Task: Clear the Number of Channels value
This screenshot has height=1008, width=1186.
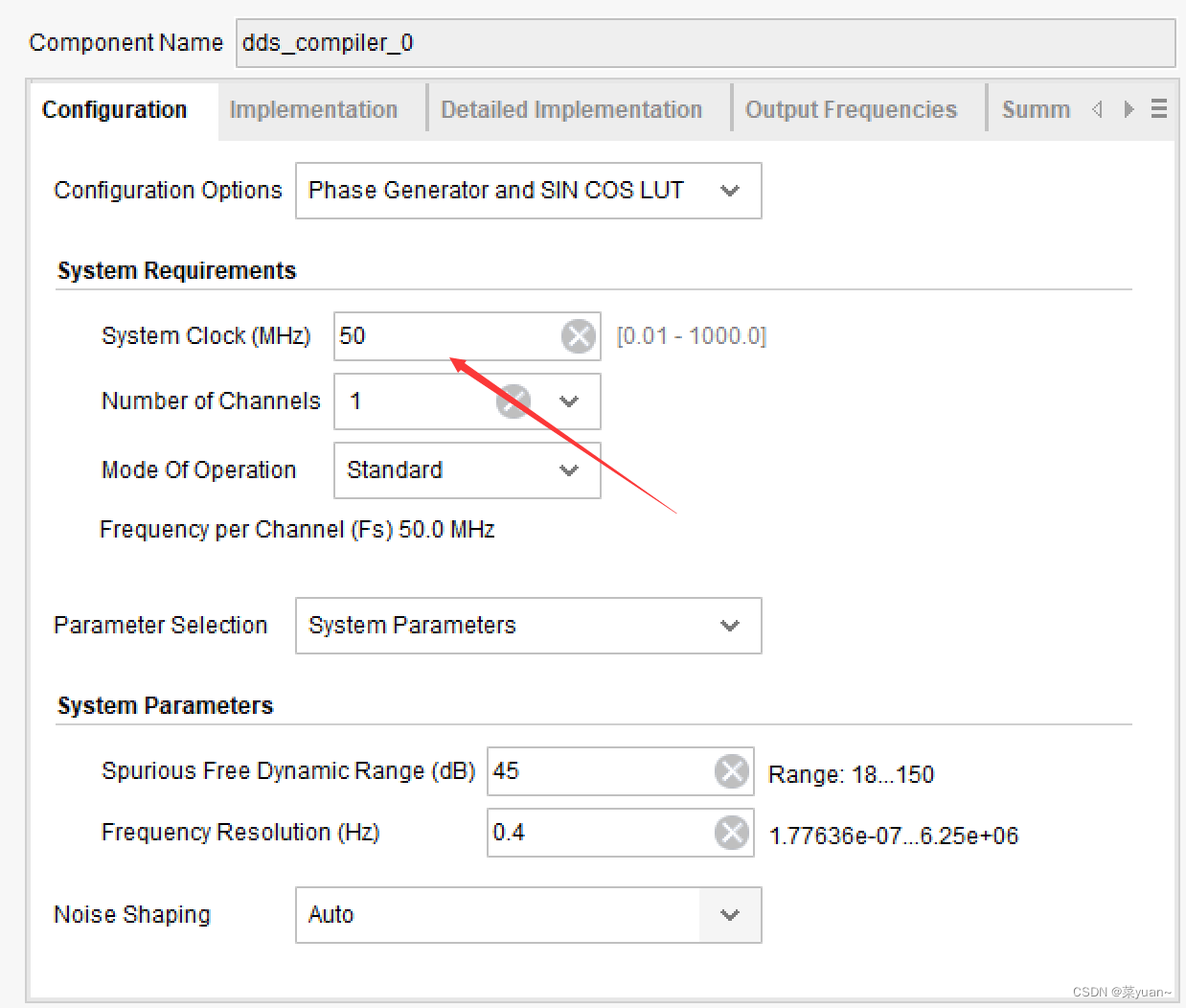Action: coord(513,401)
